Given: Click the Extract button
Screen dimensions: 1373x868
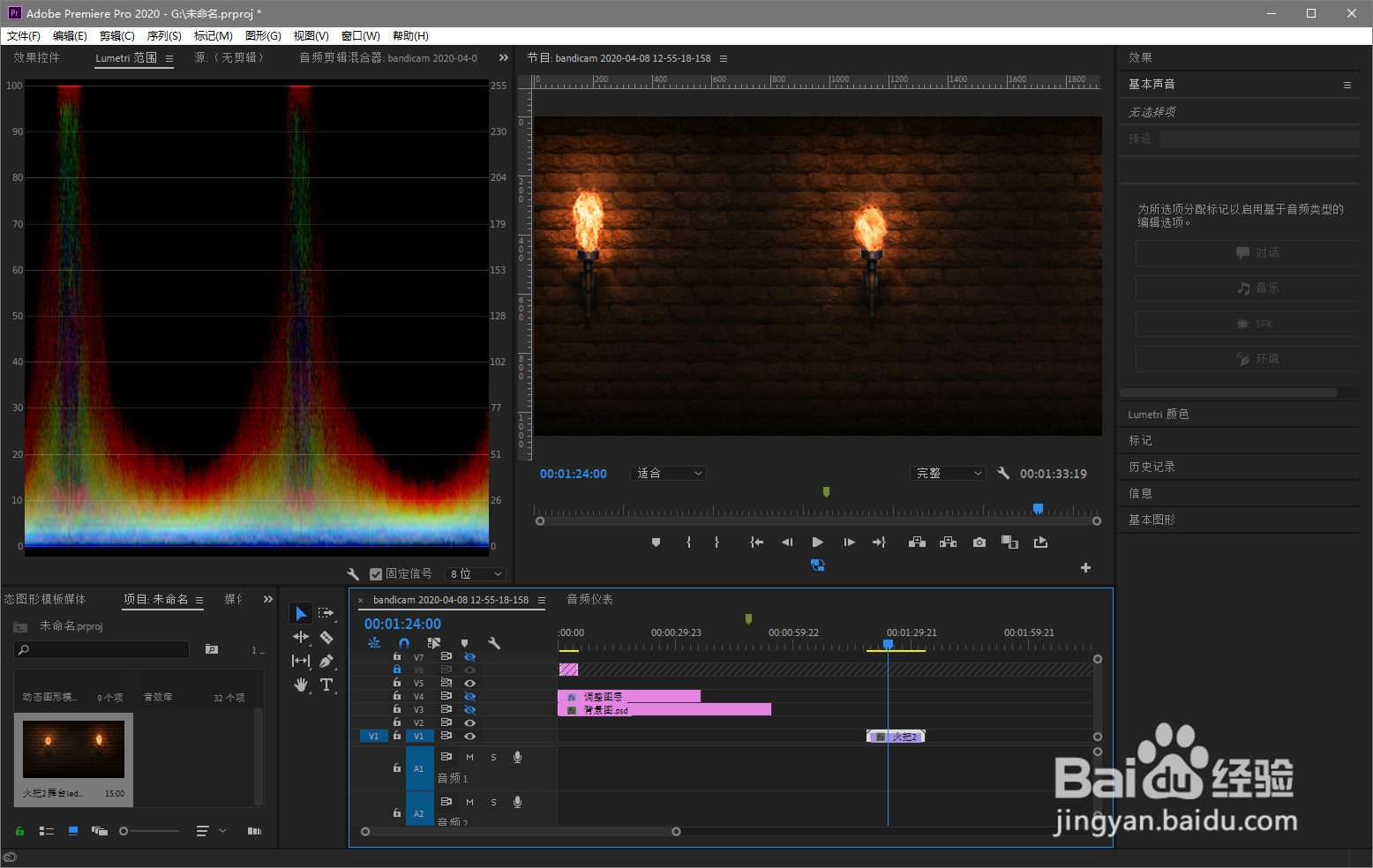Looking at the screenshot, I should click(x=948, y=542).
